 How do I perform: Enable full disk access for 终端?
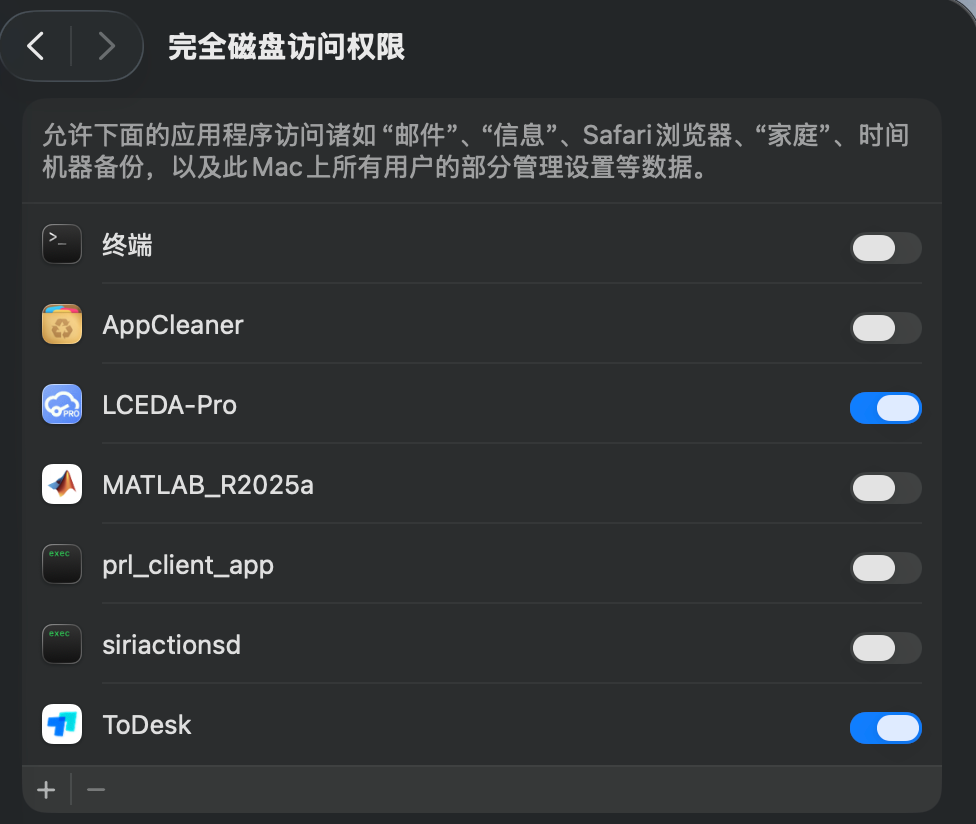point(885,248)
